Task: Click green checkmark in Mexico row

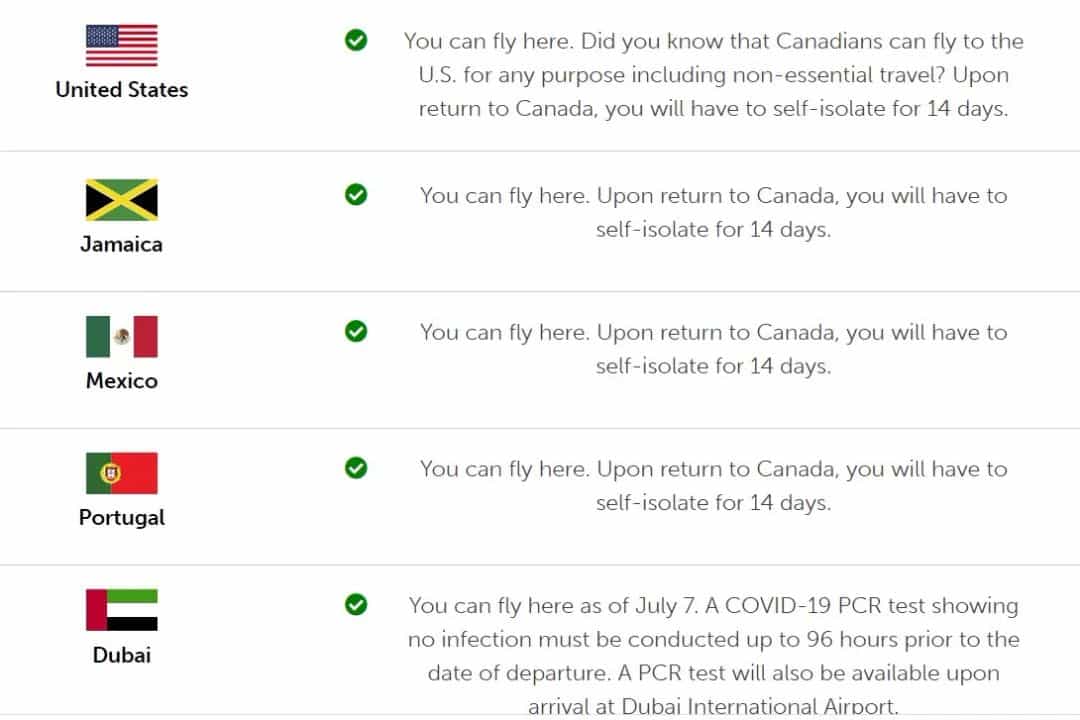Action: (x=356, y=331)
